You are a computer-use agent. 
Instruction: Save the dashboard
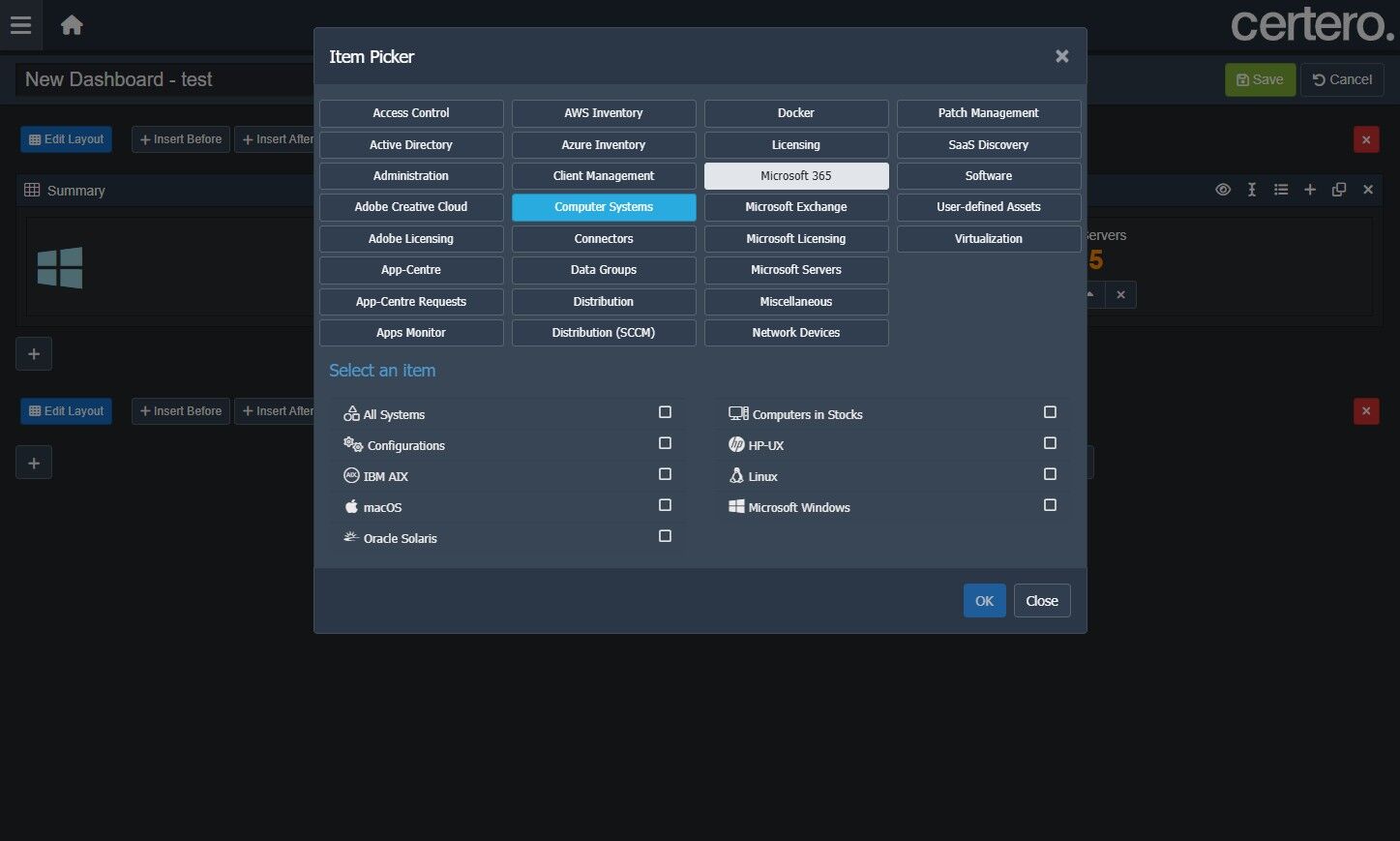(x=1260, y=79)
